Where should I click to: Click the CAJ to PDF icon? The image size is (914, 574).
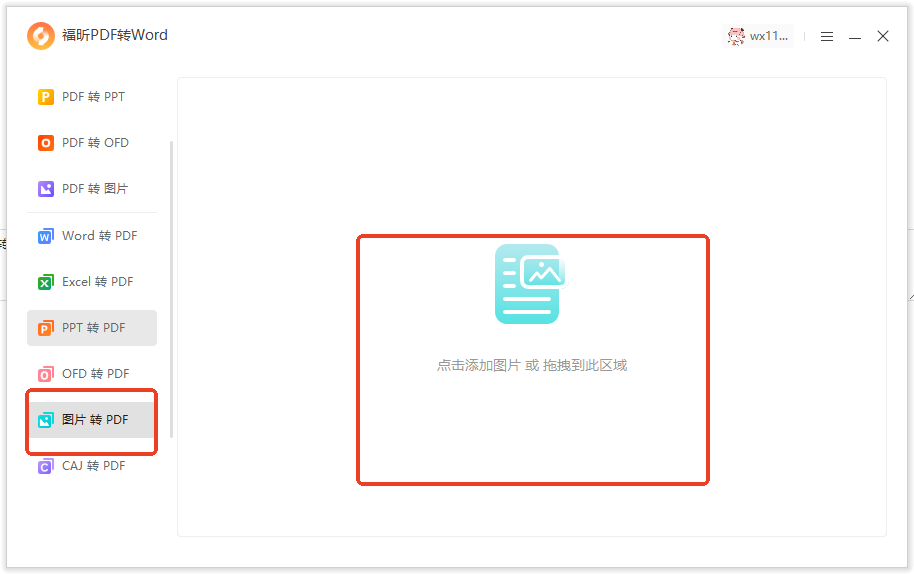45,466
